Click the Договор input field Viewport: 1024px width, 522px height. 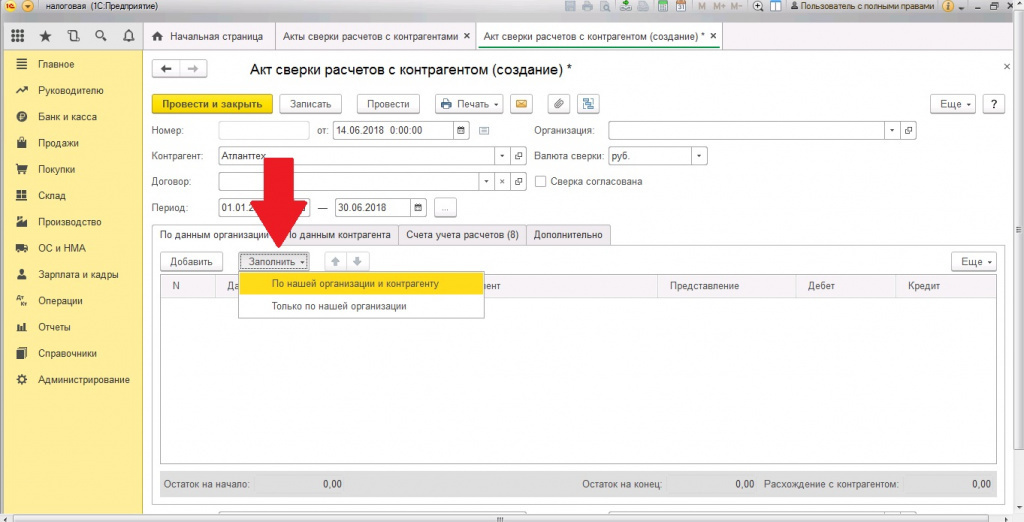(349, 182)
